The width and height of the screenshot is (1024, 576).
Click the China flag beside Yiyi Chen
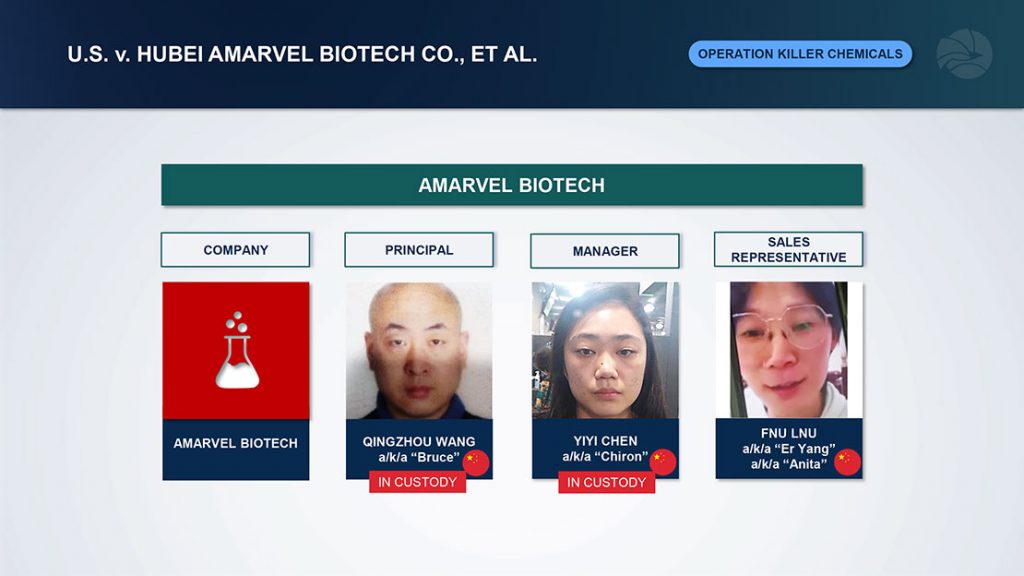click(x=663, y=462)
